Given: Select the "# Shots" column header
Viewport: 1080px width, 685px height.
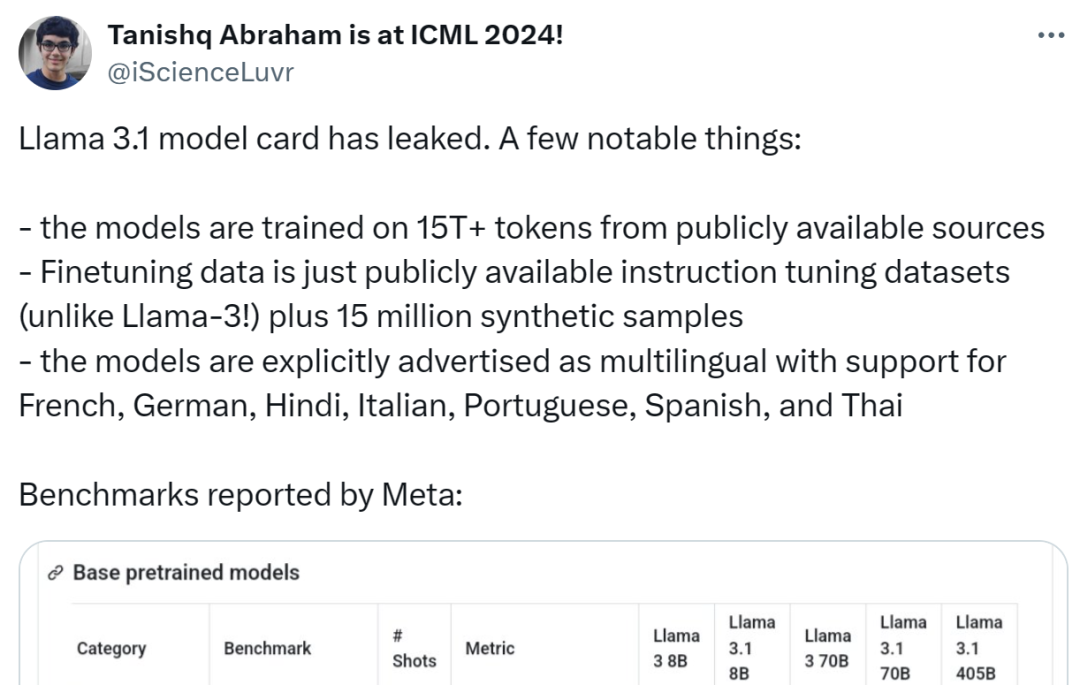Looking at the screenshot, I should (414, 648).
